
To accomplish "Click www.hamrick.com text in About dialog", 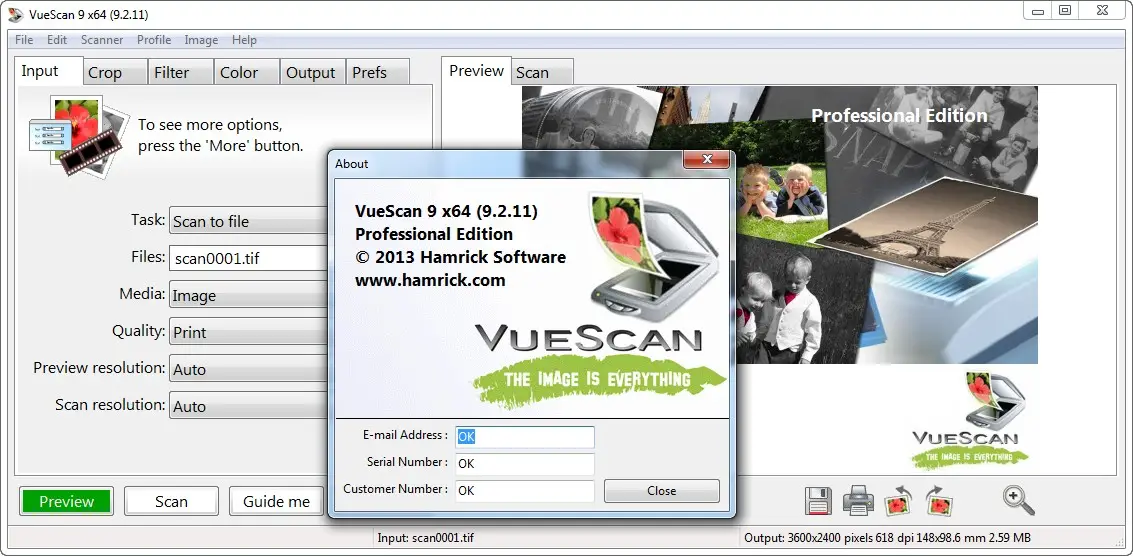I will pyautogui.click(x=430, y=280).
